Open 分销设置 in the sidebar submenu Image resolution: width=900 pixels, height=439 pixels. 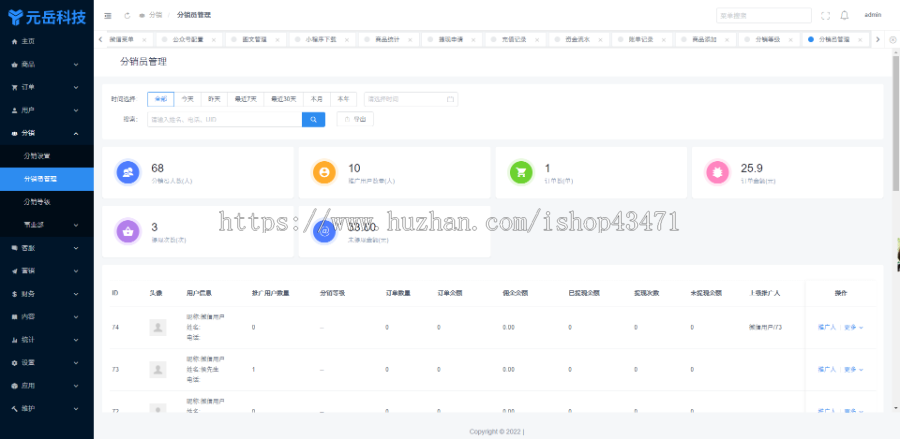coord(46,156)
